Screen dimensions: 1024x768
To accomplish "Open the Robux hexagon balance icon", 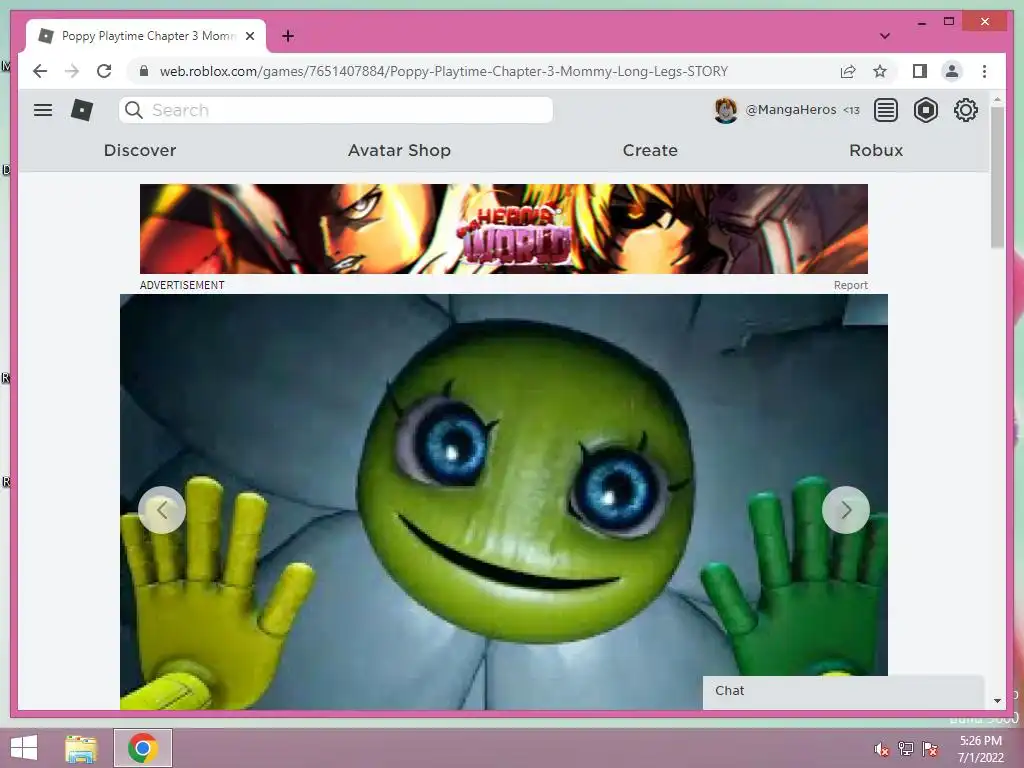I will (925, 110).
